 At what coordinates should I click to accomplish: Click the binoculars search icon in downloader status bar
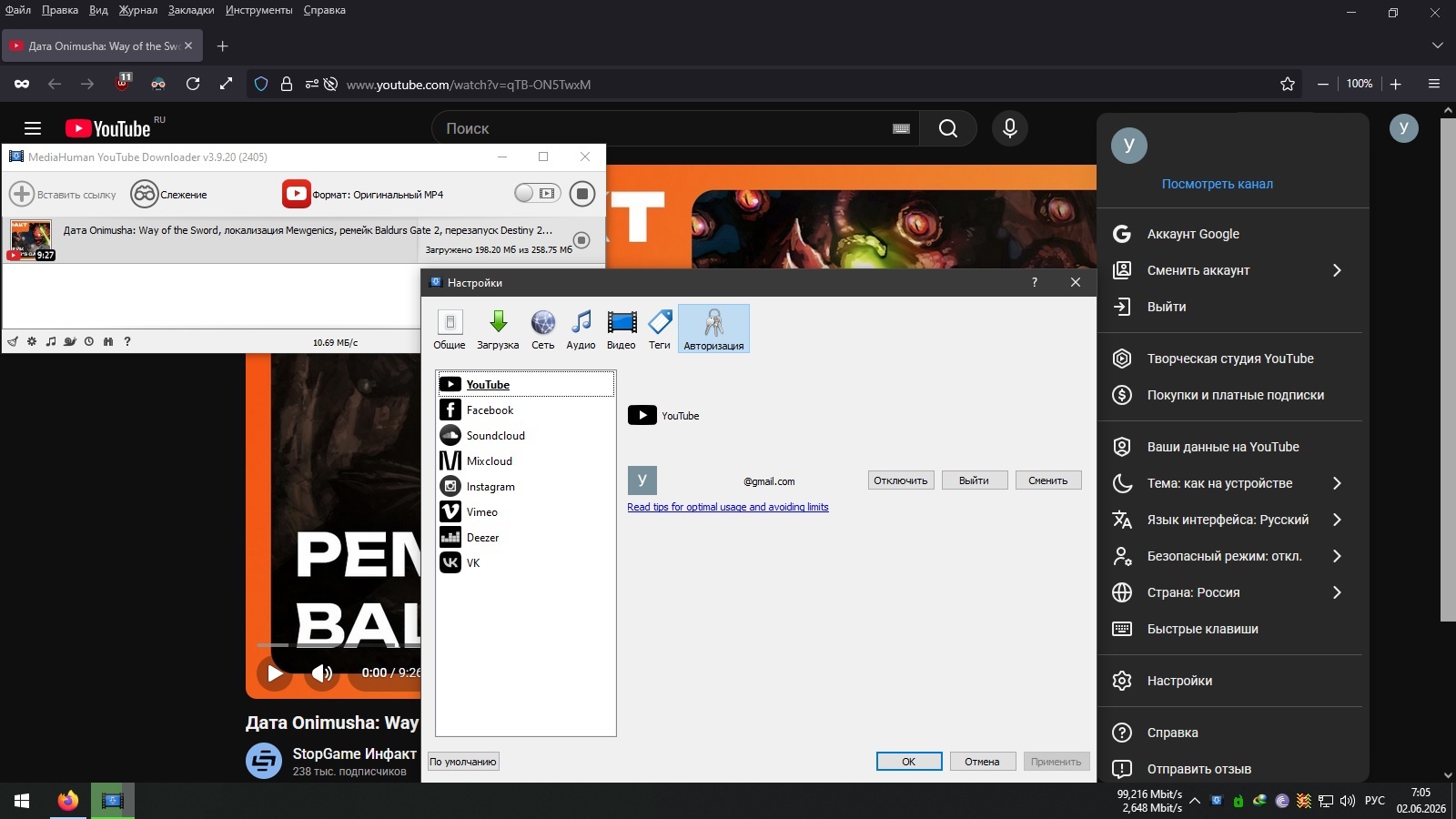click(x=108, y=342)
